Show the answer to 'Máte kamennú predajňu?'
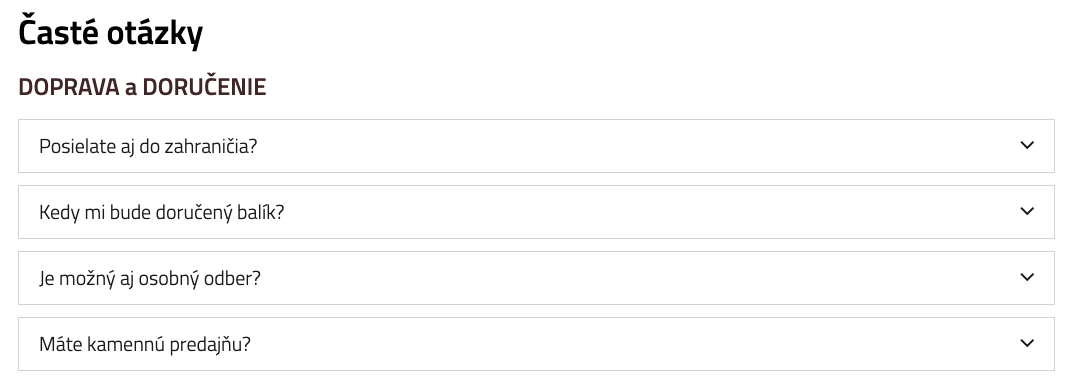The image size is (1072, 383). 536,344
